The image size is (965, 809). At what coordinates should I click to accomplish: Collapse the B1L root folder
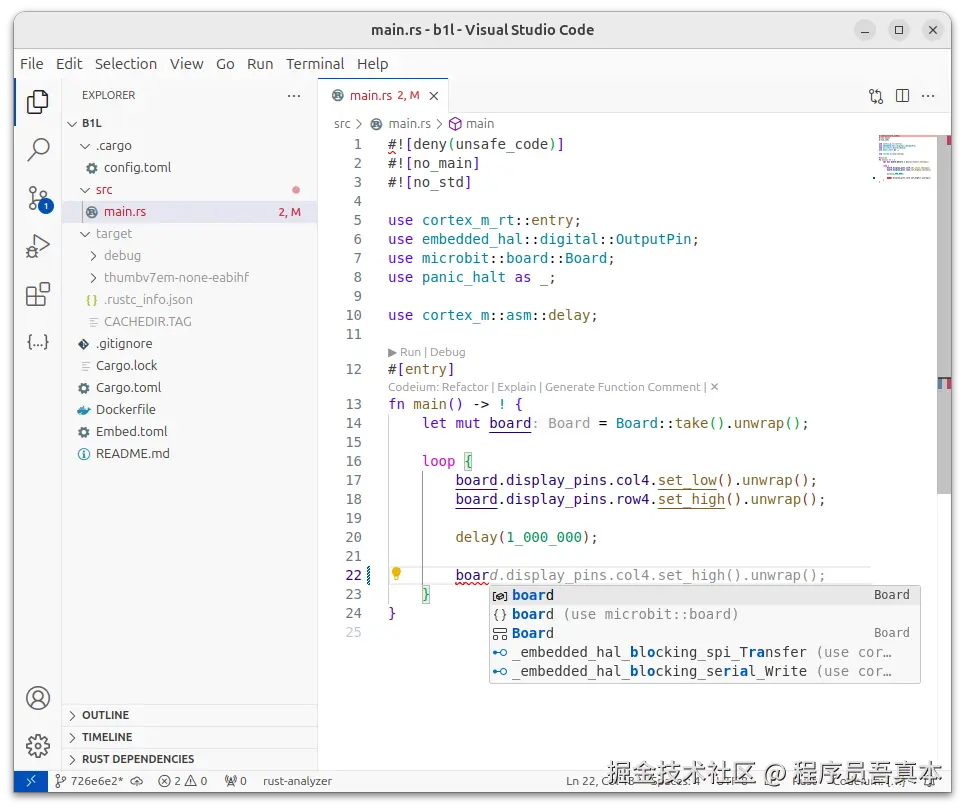(x=72, y=124)
